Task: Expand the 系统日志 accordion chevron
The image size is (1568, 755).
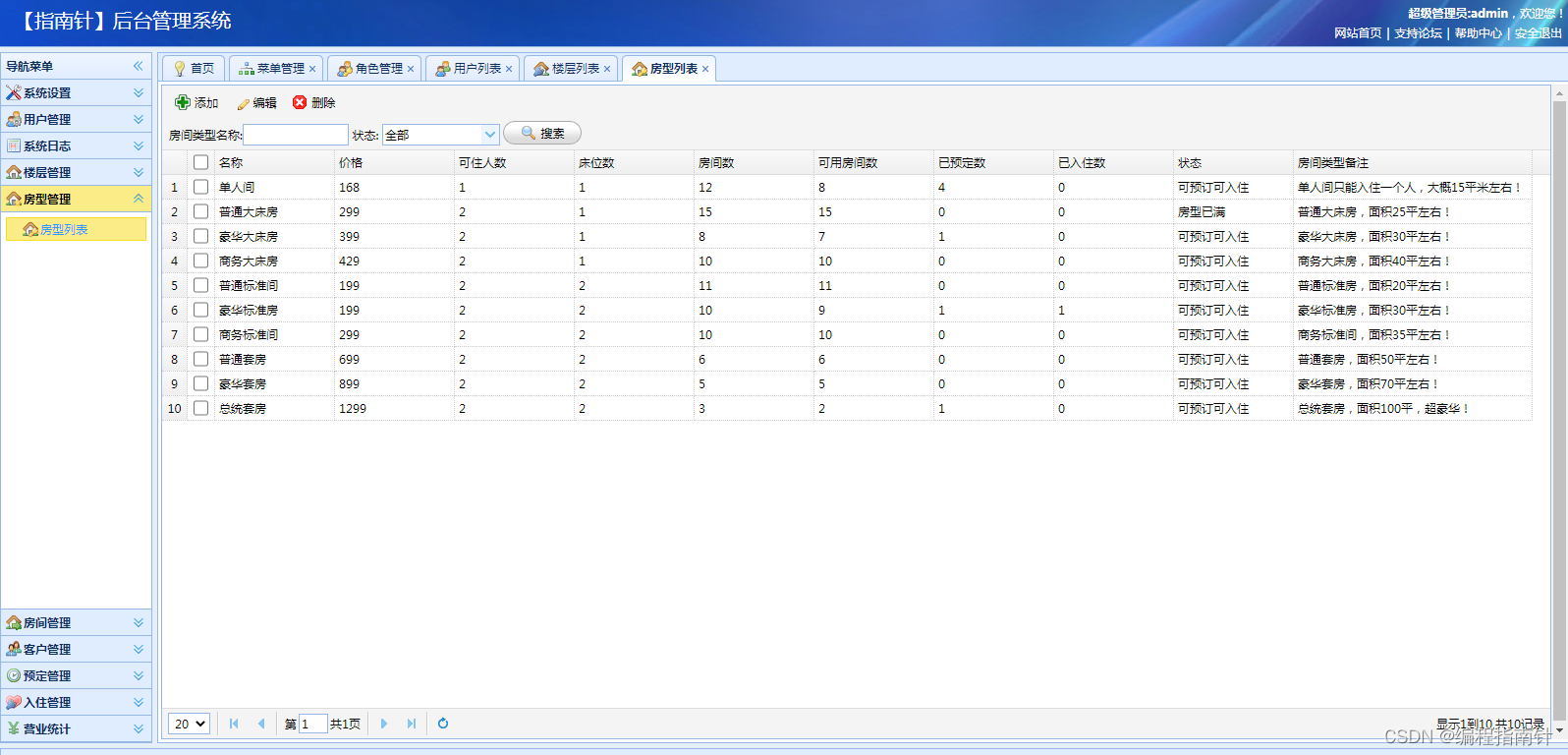Action: 139,145
